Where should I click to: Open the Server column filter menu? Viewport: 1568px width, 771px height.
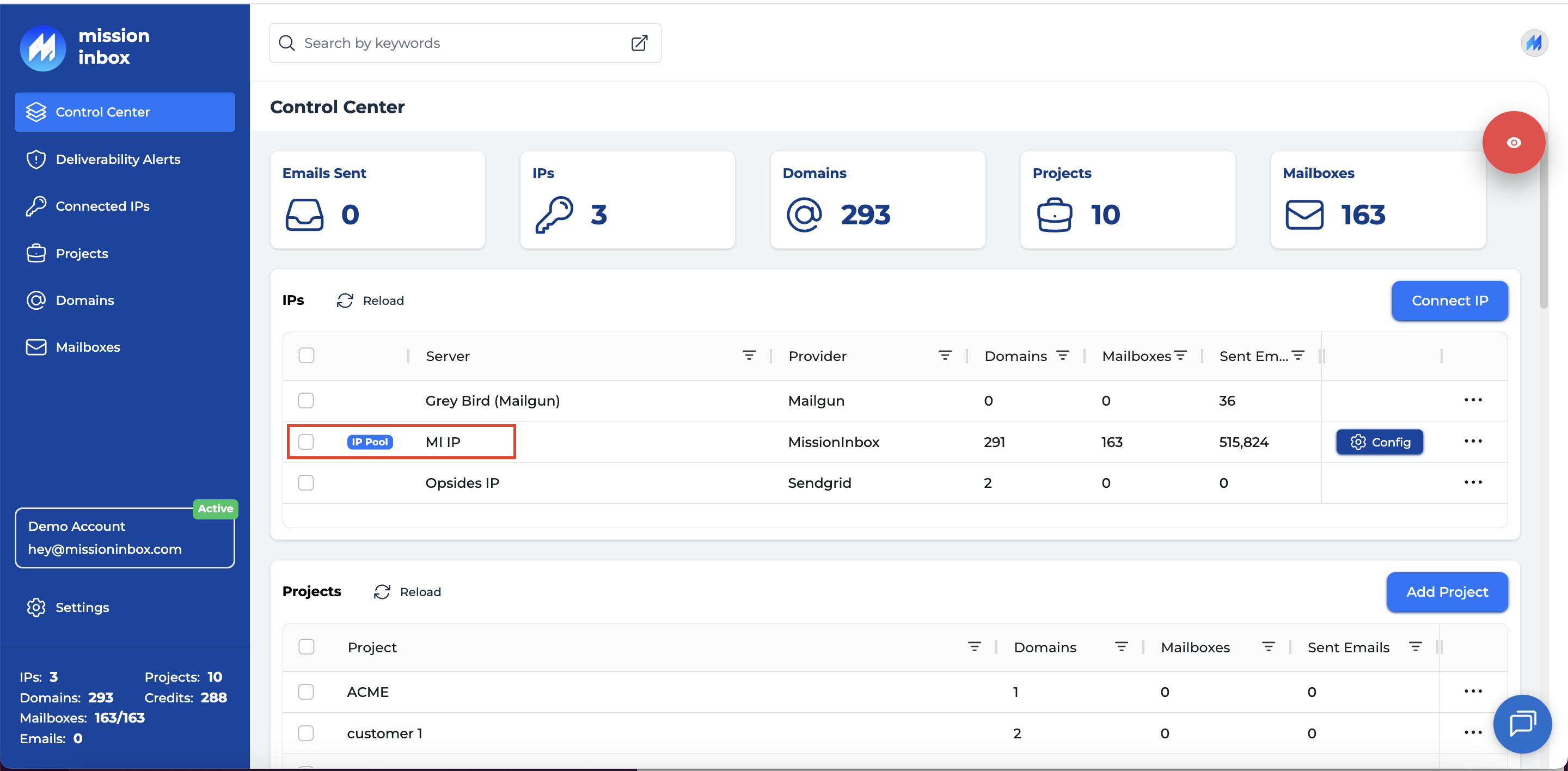click(x=749, y=356)
